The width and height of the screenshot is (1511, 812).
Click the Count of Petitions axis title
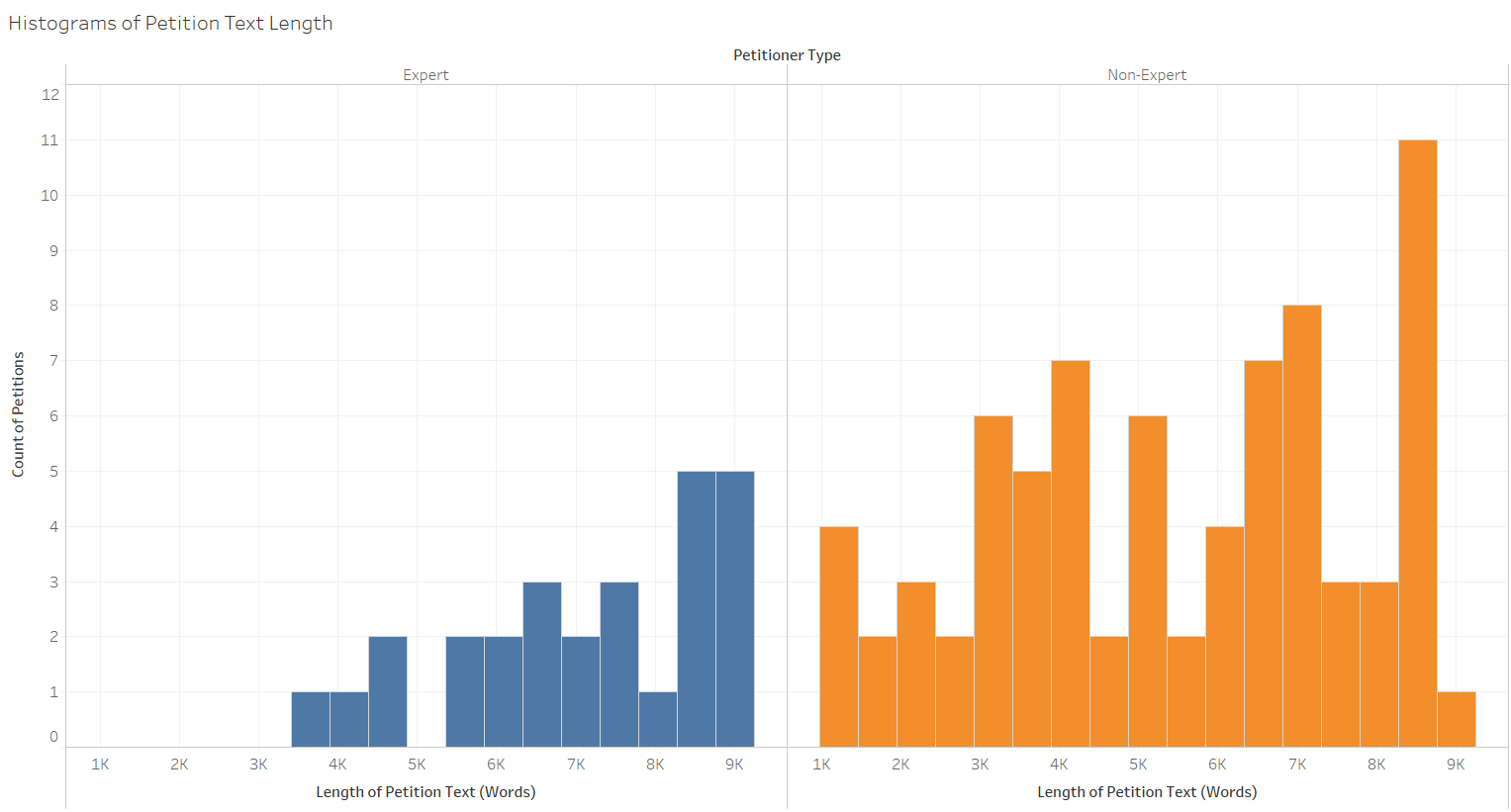pos(18,414)
